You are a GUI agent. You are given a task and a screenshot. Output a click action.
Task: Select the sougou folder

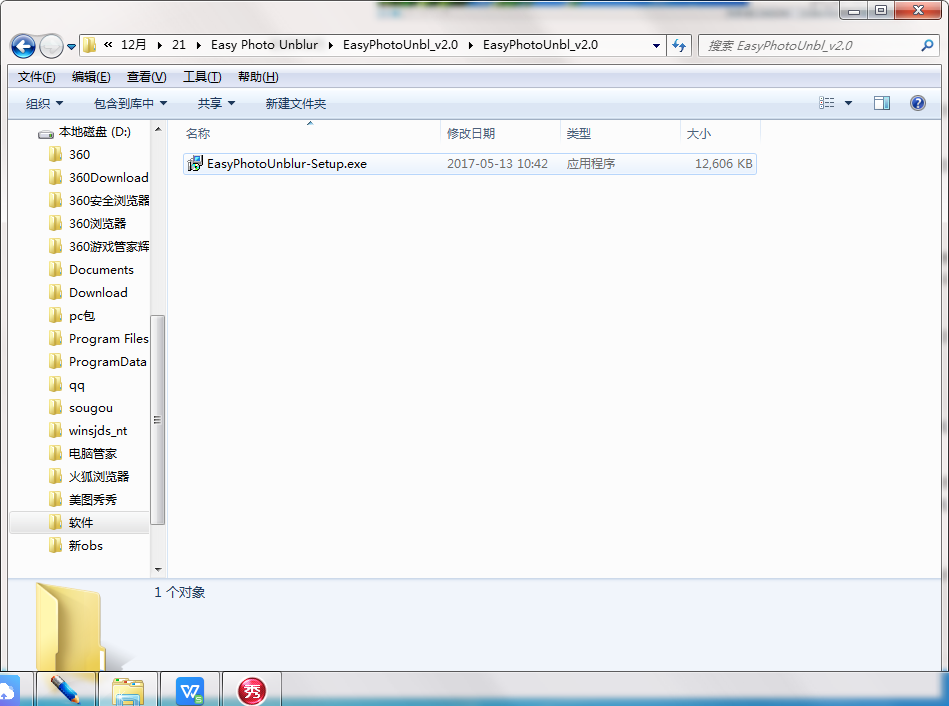pos(80,407)
